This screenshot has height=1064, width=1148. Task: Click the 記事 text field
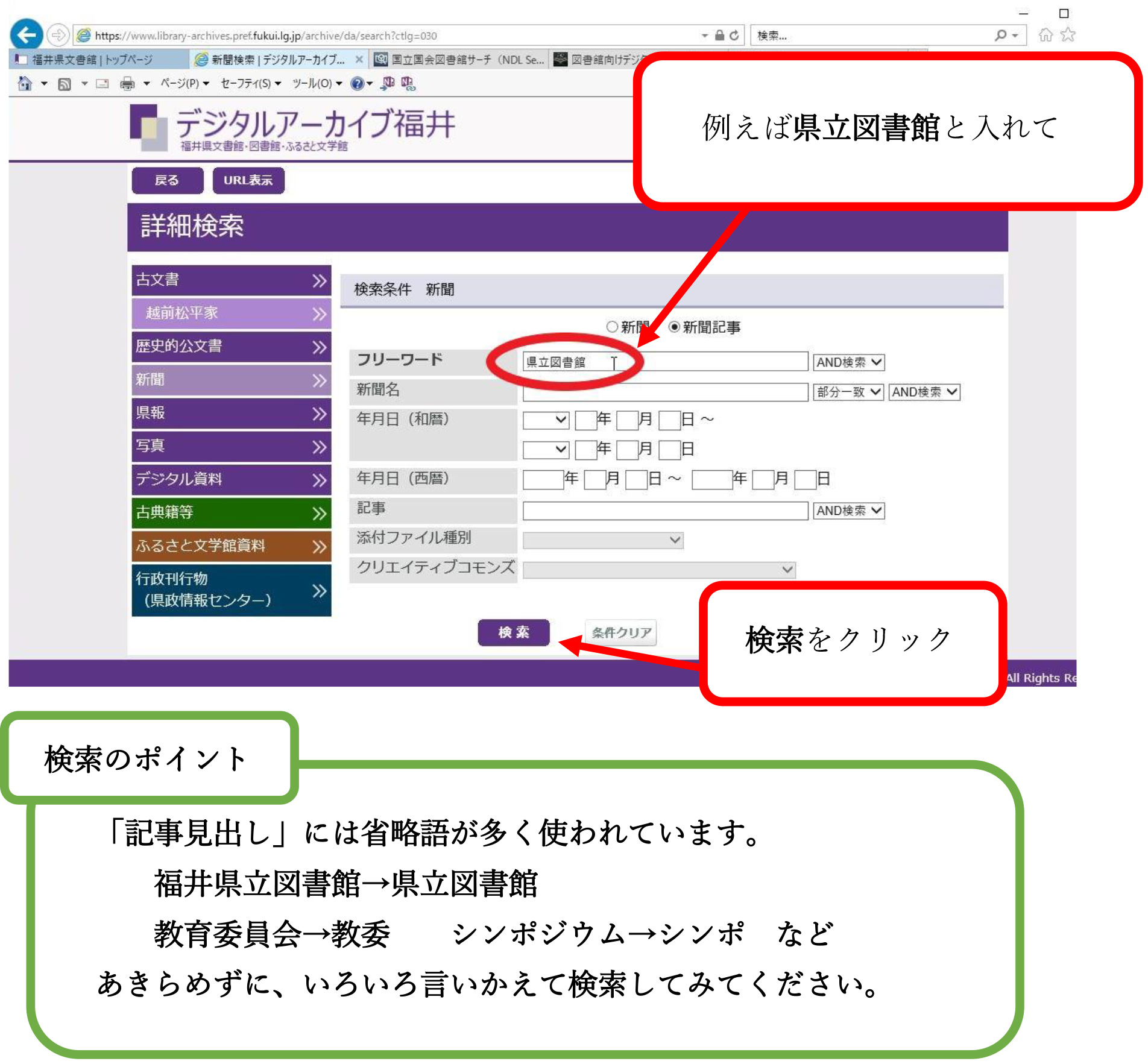point(664,511)
